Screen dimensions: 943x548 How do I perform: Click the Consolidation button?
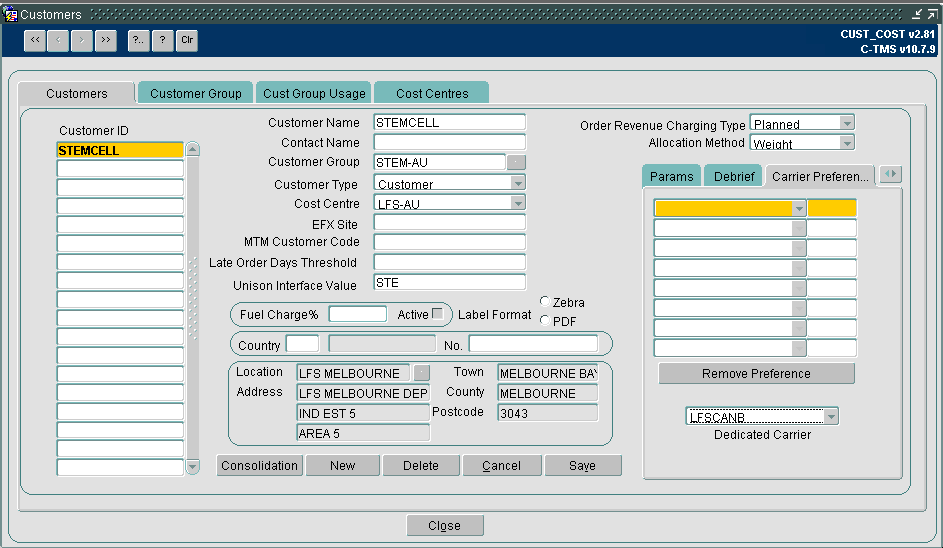pos(259,466)
